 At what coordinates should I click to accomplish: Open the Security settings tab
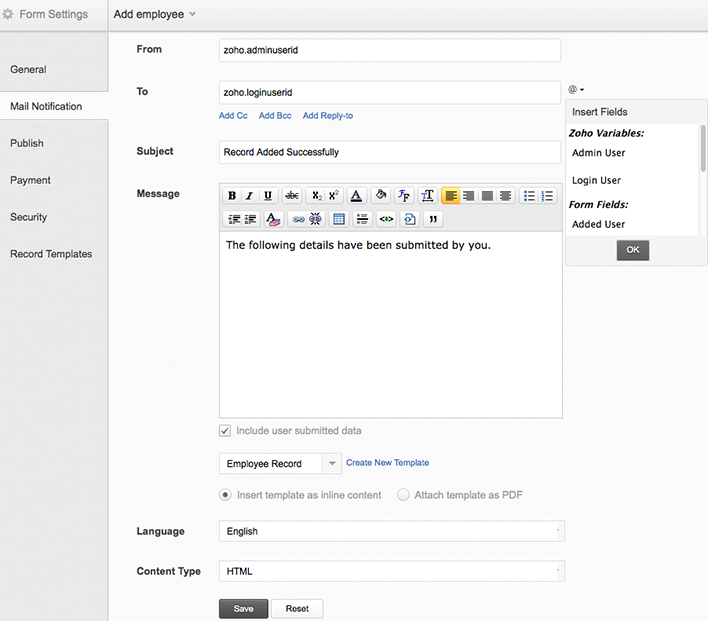click(28, 217)
